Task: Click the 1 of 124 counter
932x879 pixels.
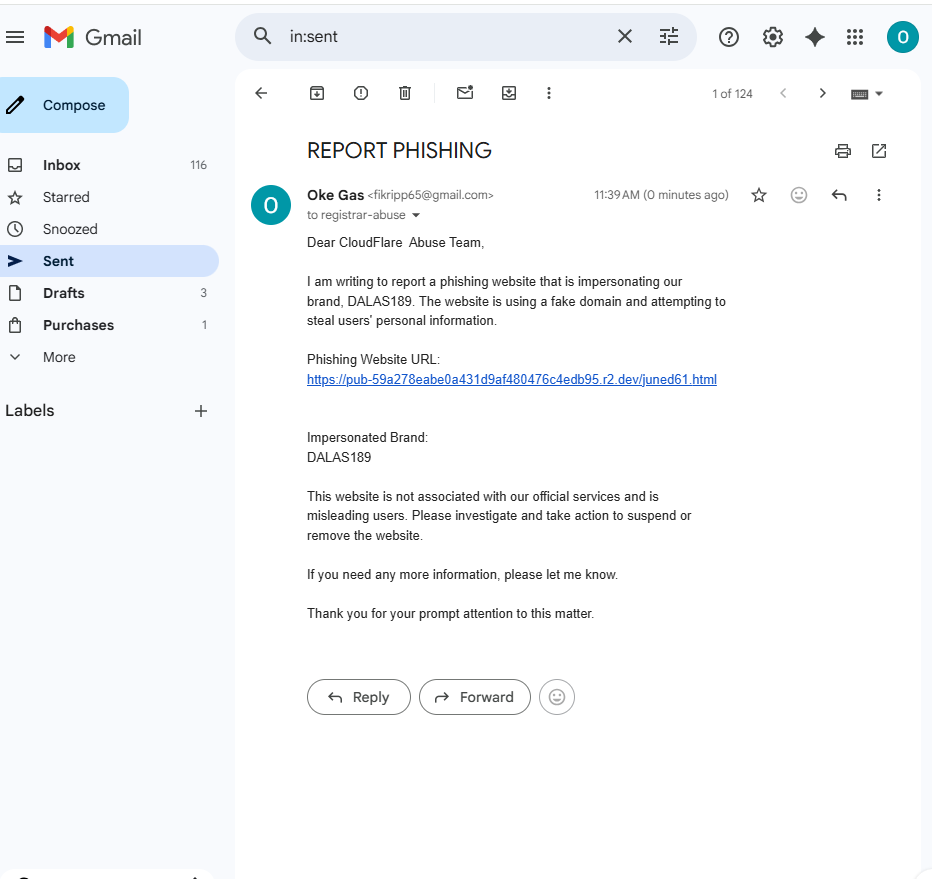Action: (x=732, y=94)
